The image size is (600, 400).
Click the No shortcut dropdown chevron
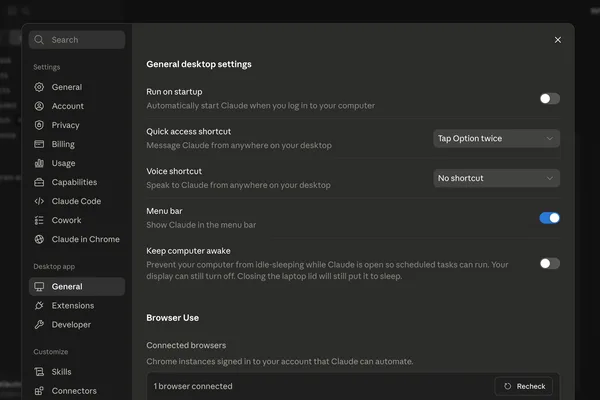point(549,178)
